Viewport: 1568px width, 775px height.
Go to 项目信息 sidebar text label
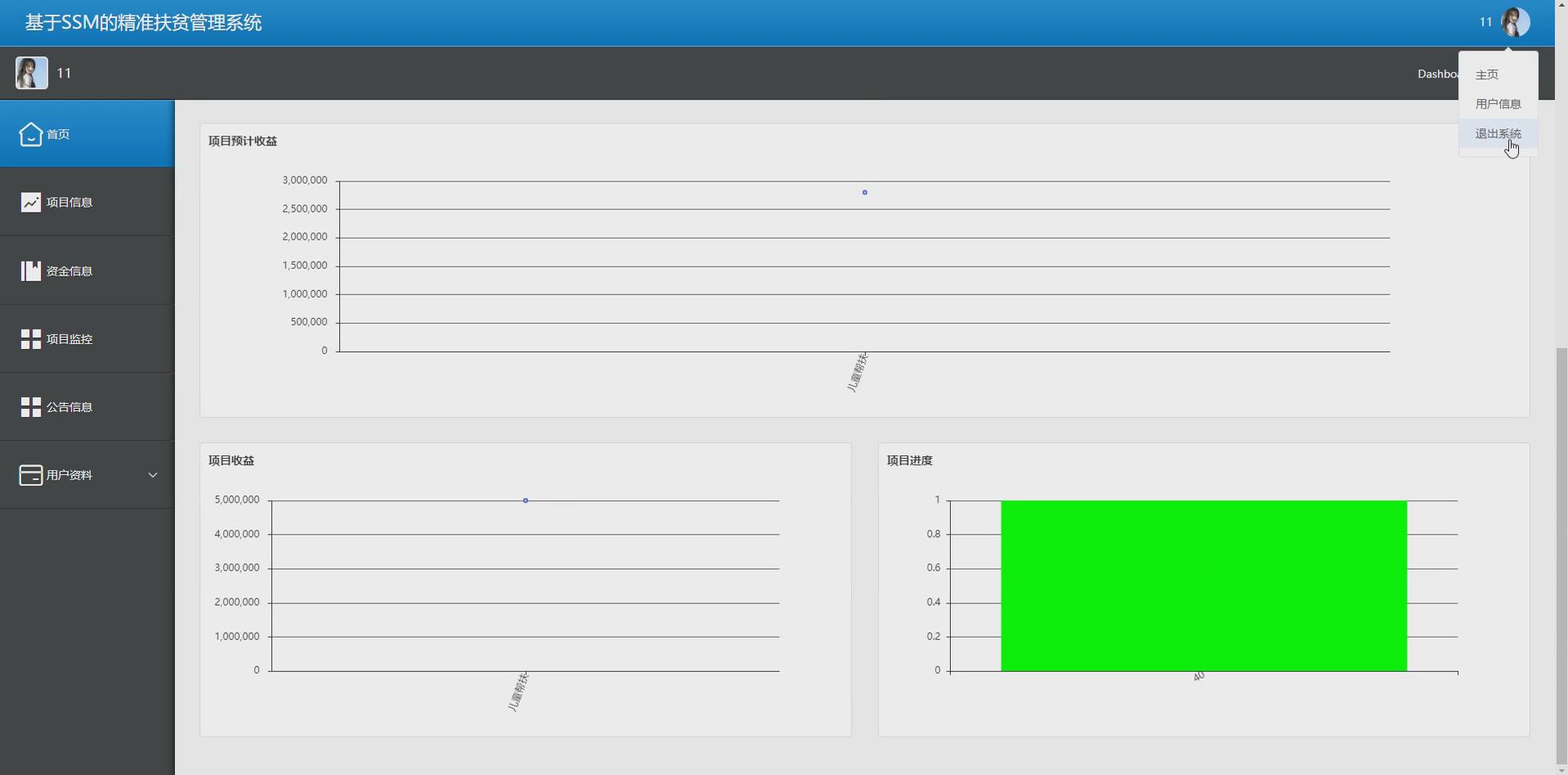click(x=69, y=202)
